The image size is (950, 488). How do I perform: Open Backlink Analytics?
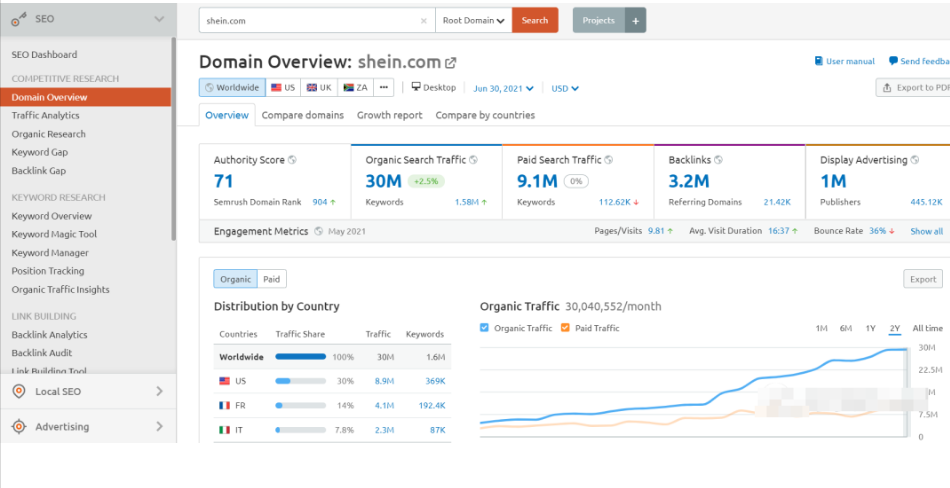[x=49, y=335]
